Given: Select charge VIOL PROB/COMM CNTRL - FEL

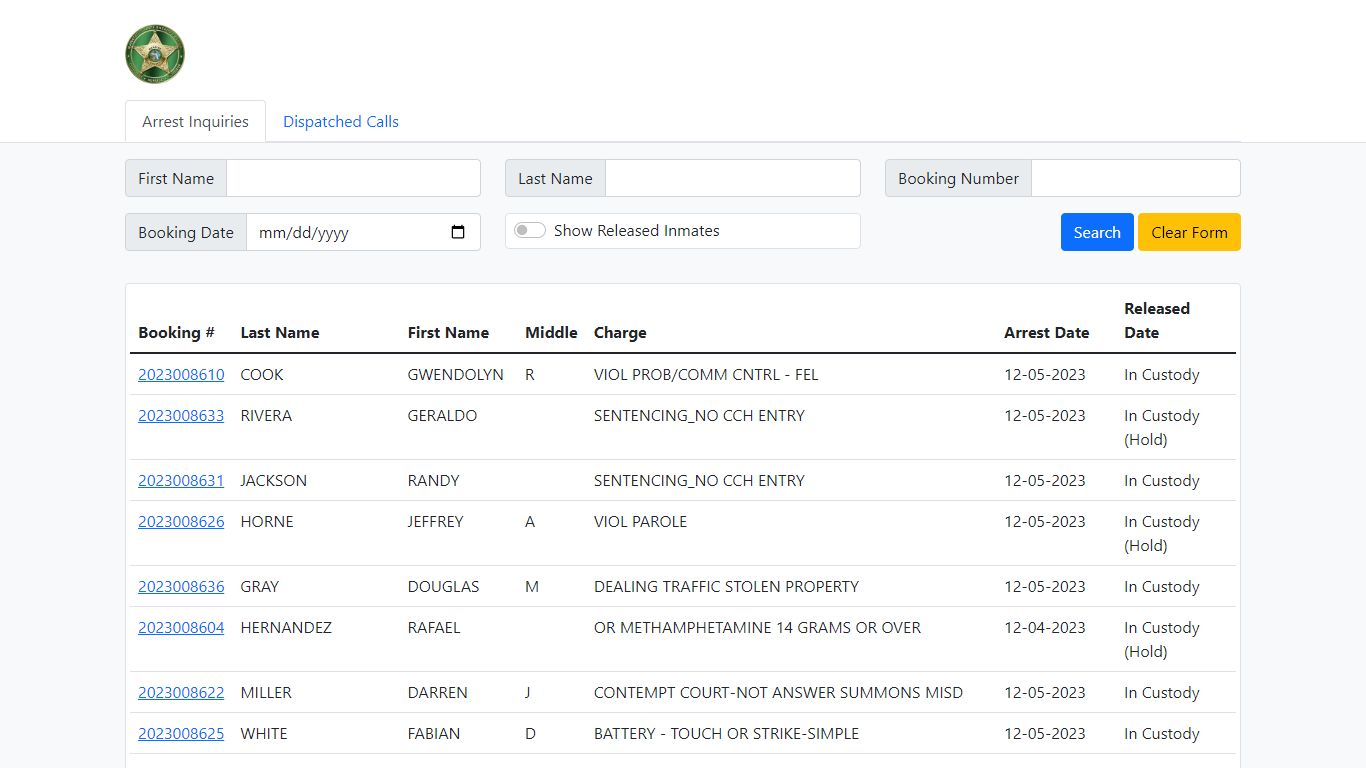Looking at the screenshot, I should pos(706,374).
